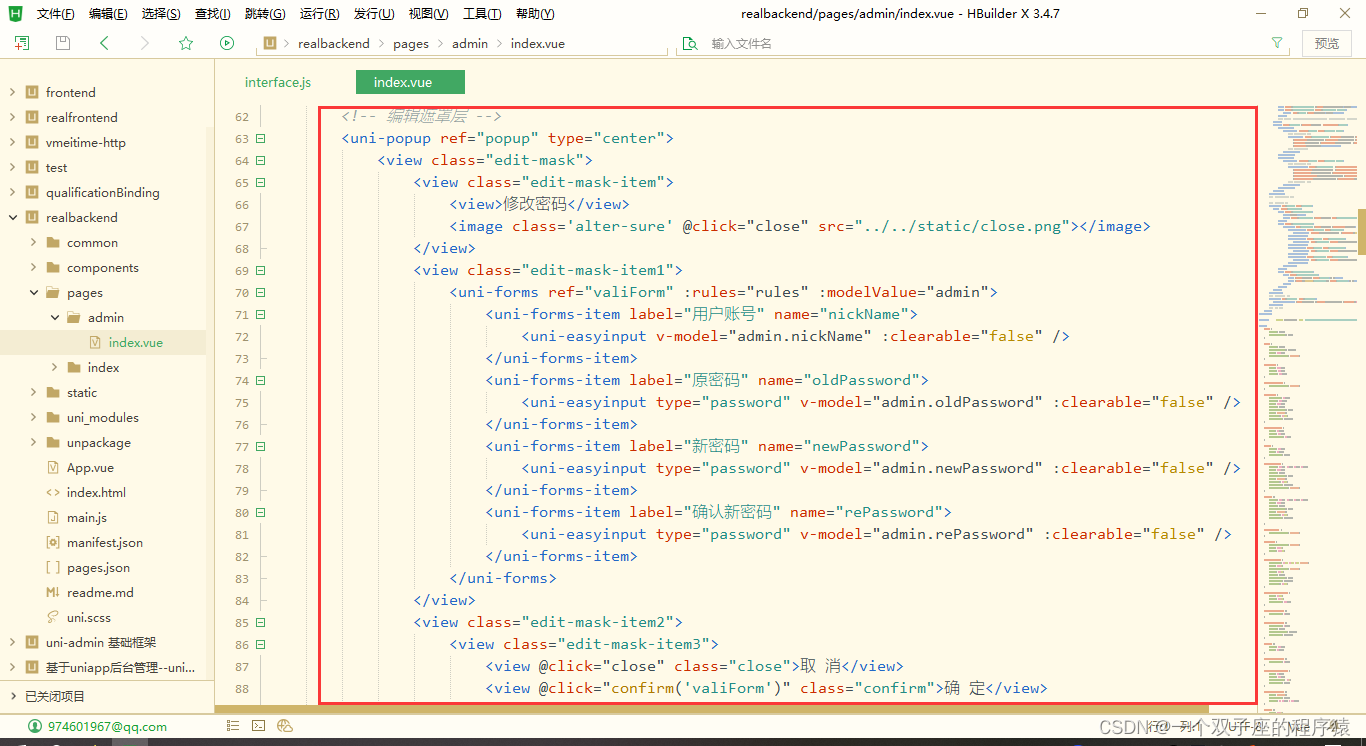Click the new file toolbar icon
1366x746 pixels.
click(x=22, y=43)
